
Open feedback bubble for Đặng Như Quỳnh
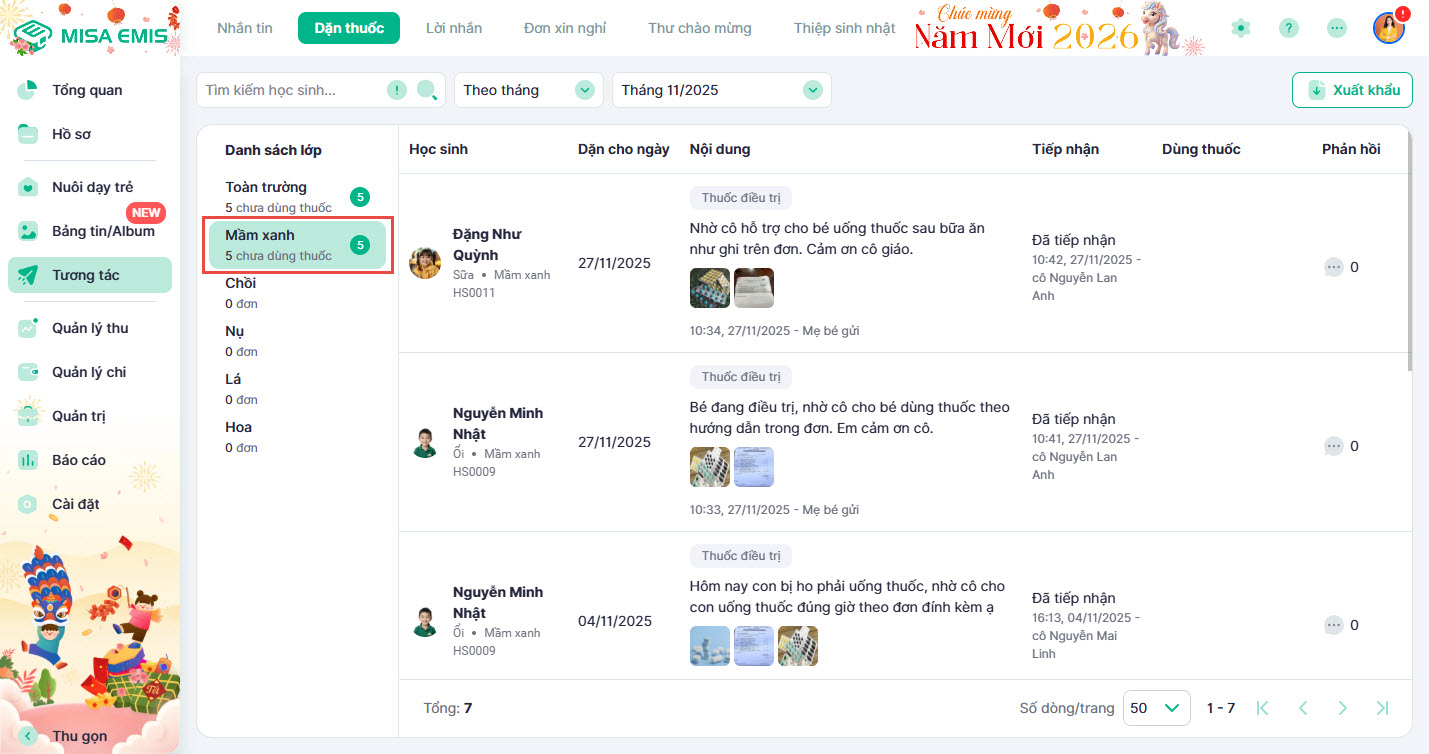(1333, 267)
